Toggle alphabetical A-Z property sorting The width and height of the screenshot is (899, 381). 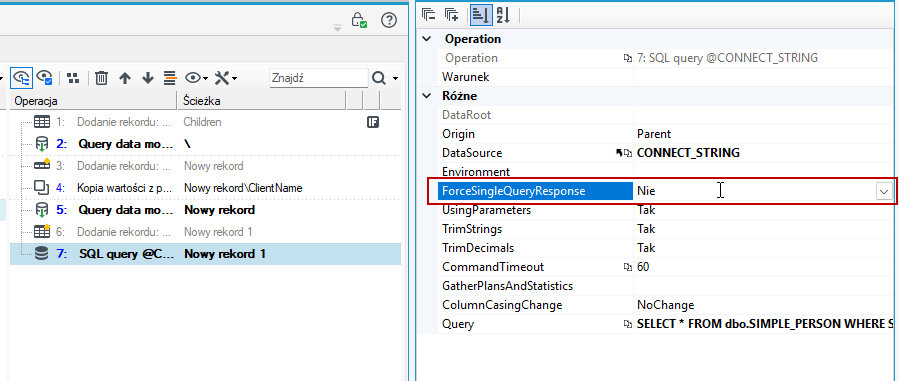(503, 14)
